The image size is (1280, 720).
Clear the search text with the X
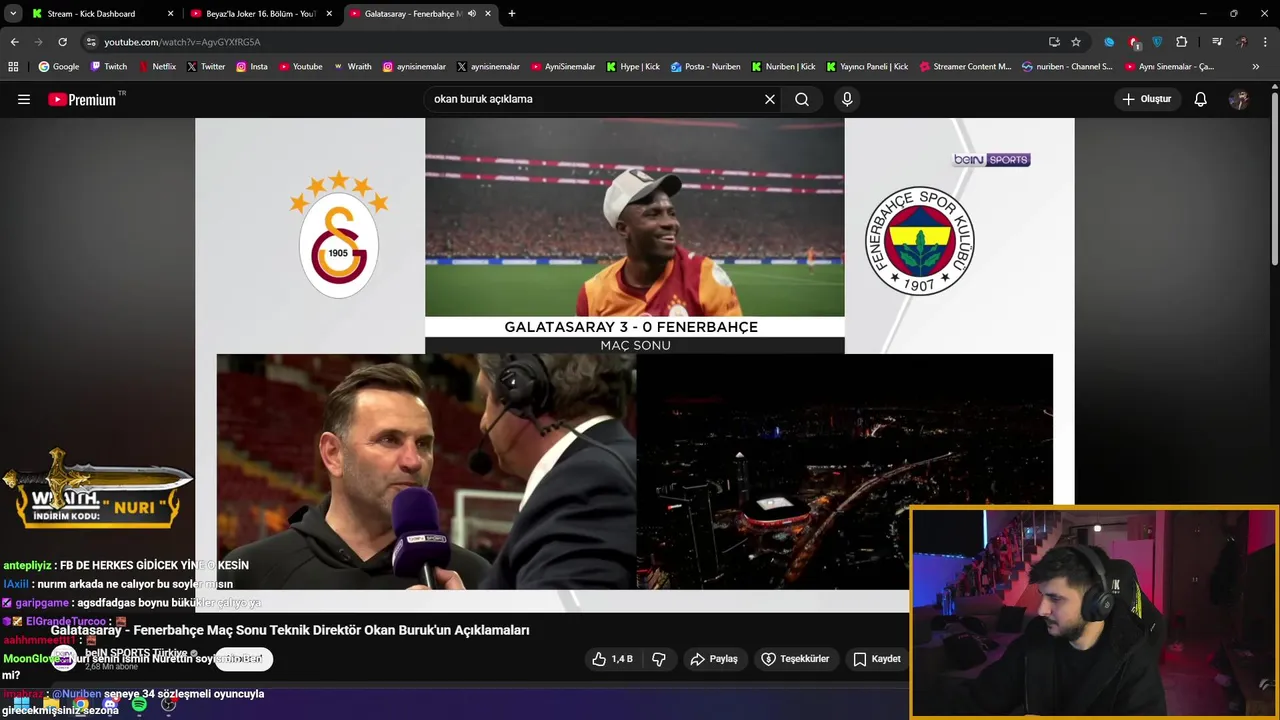(770, 99)
